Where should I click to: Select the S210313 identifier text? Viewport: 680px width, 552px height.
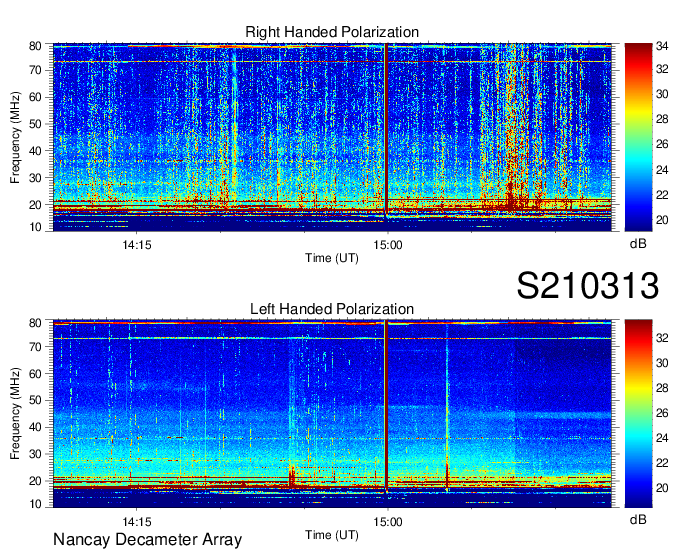pyautogui.click(x=588, y=286)
